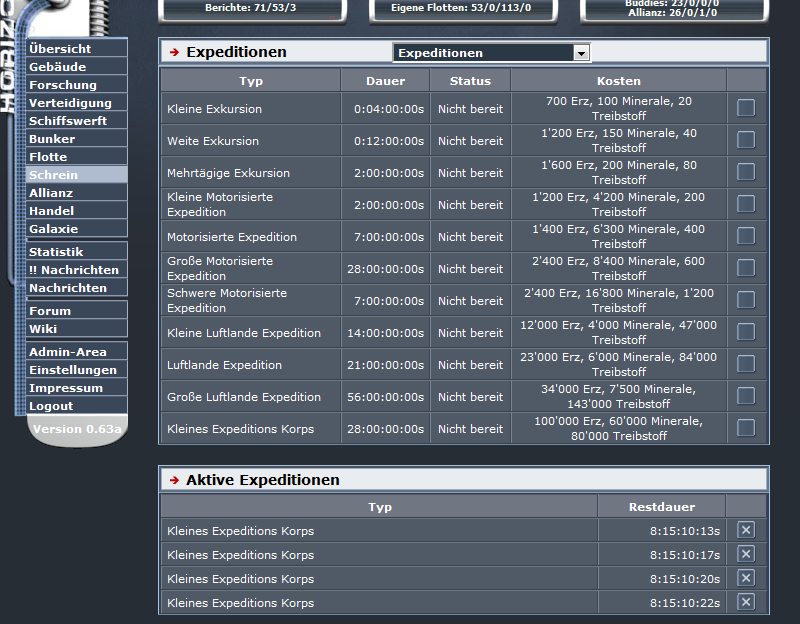Check the box for Schwere Motorisierte Expedition
This screenshot has width=800, height=624.
pyautogui.click(x=746, y=300)
